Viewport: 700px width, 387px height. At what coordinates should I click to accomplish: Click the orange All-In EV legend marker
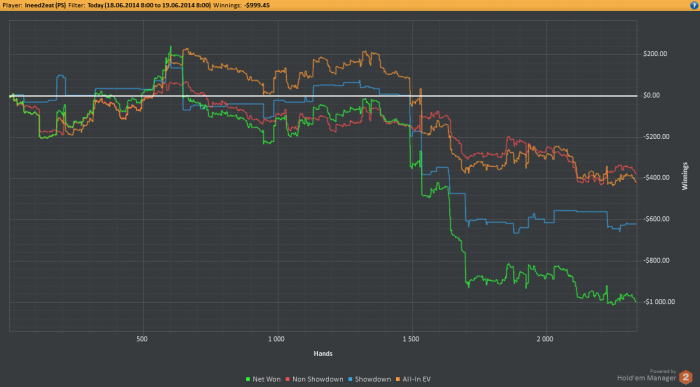coord(398,379)
